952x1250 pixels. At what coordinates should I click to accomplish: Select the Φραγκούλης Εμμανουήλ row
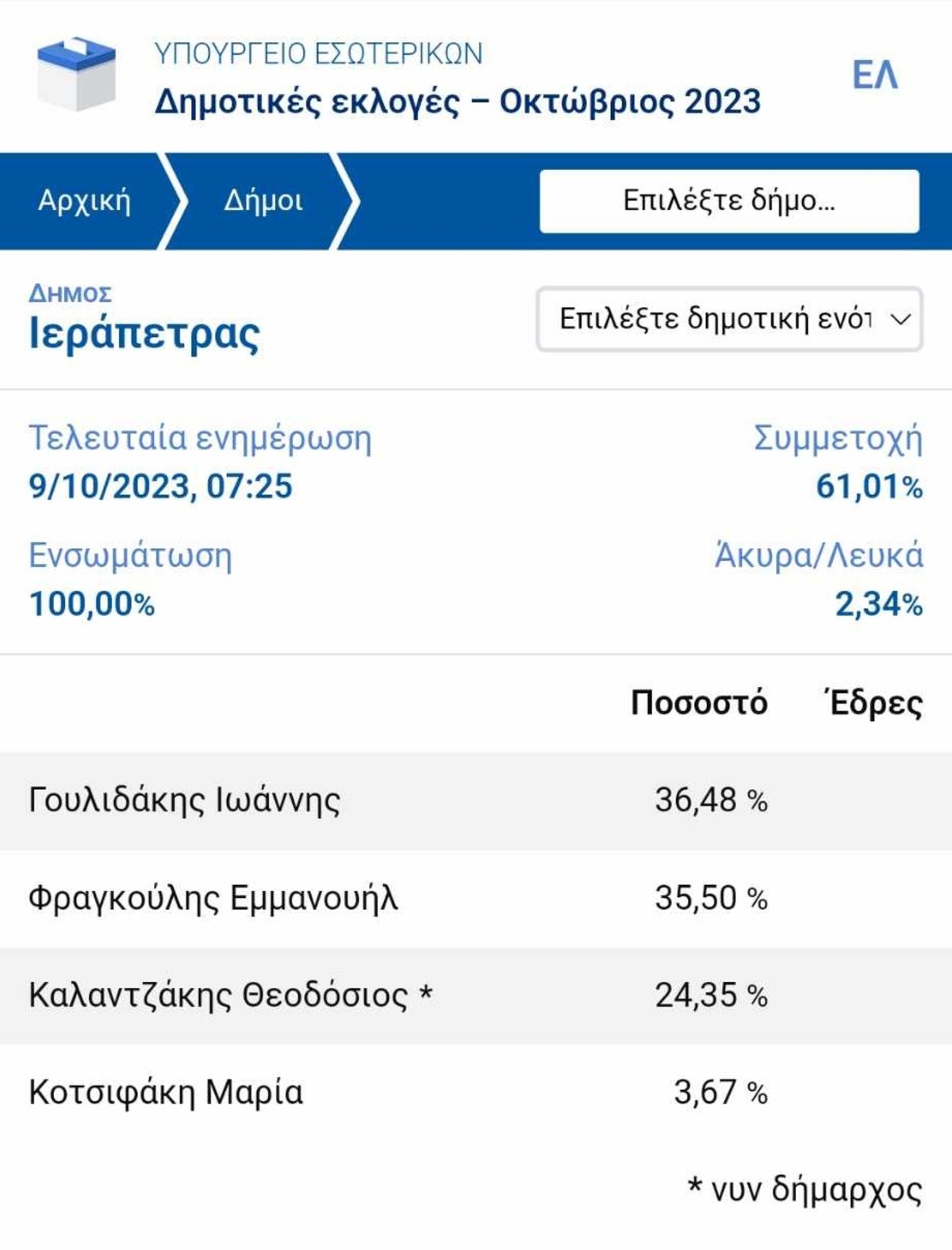(476, 899)
